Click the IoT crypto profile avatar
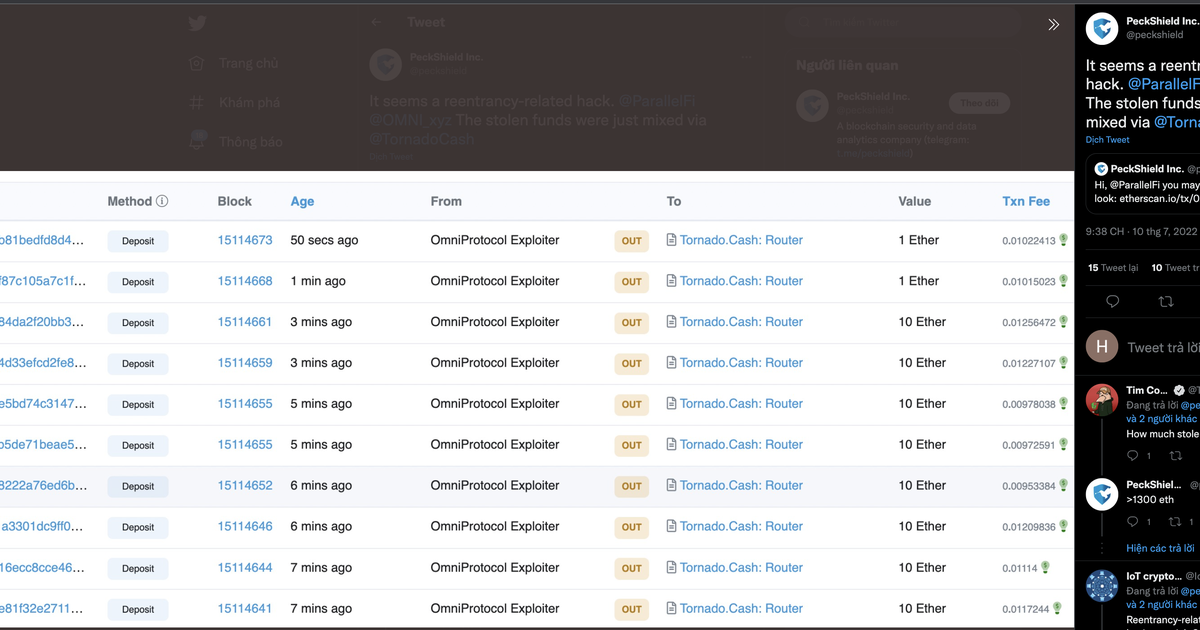The image size is (1200, 630). [1102, 585]
